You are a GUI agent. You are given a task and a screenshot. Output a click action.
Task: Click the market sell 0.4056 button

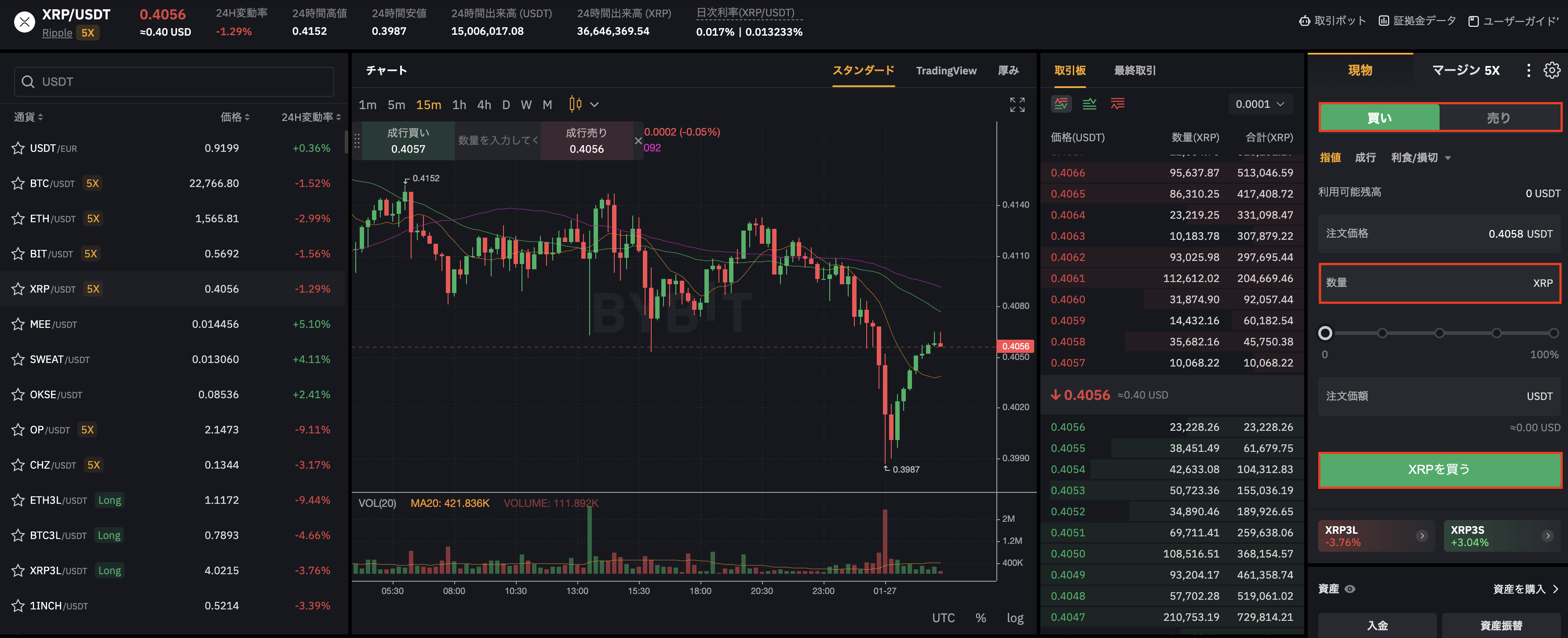pyautogui.click(x=587, y=141)
